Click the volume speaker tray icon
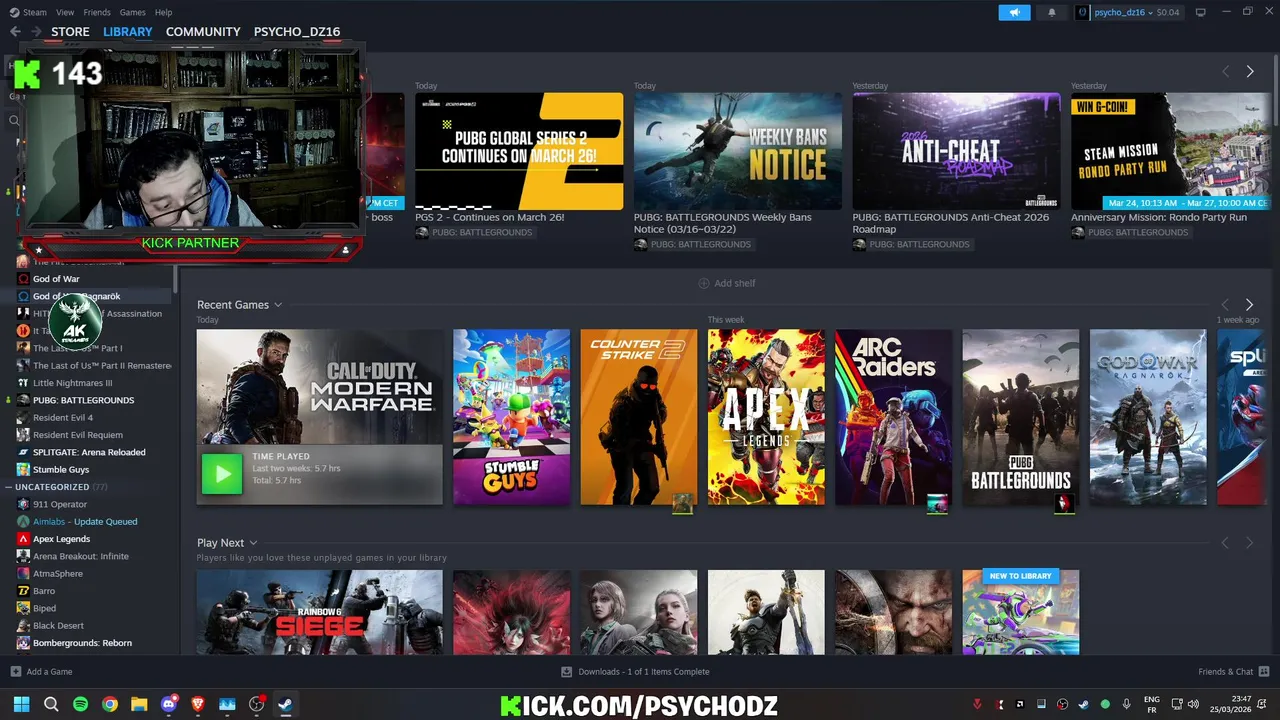1280x720 pixels. [x=1194, y=704]
